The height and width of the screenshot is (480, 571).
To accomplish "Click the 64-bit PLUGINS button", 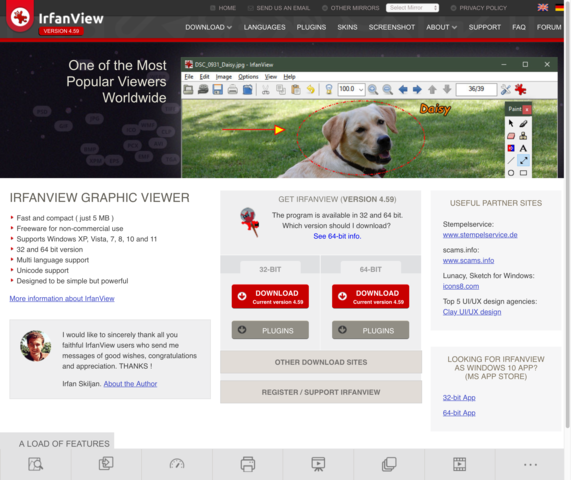I will [x=370, y=330].
